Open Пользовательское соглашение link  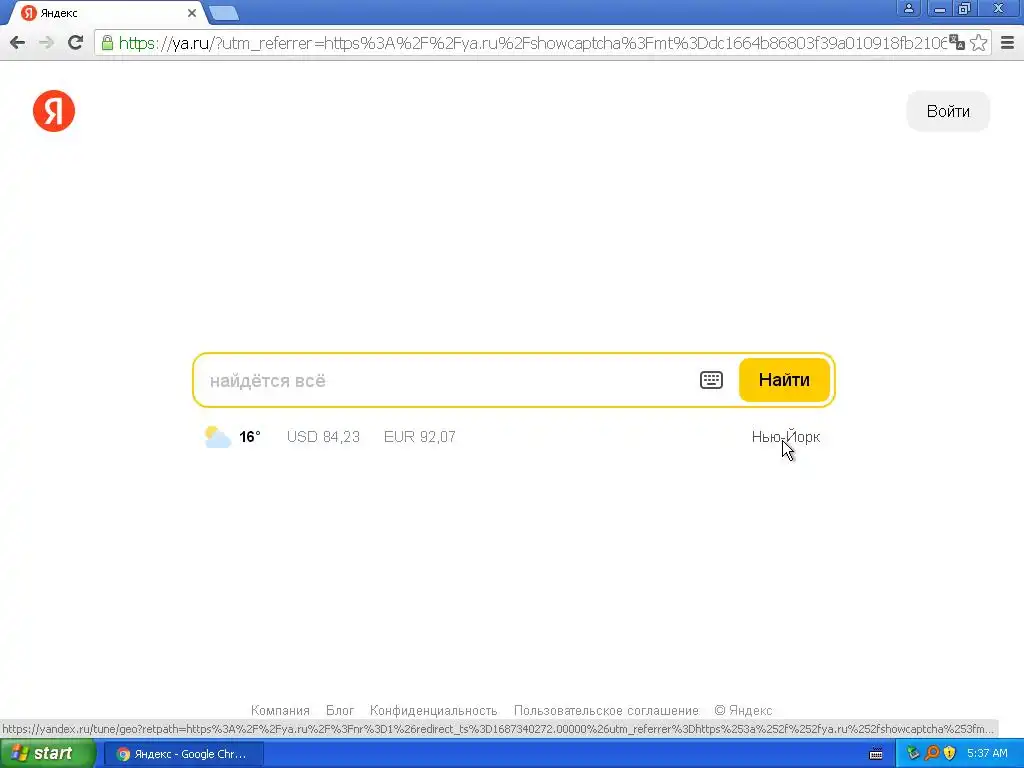click(606, 711)
